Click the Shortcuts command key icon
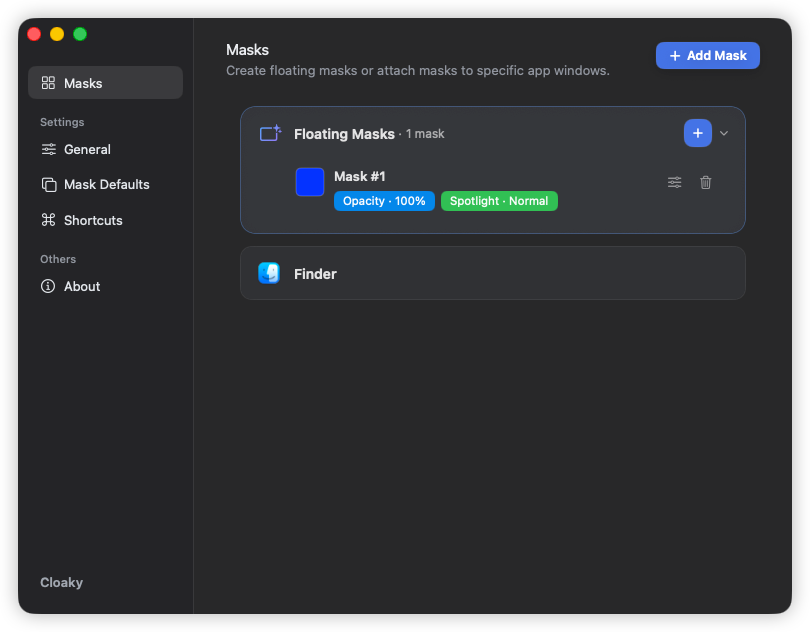Image resolution: width=810 pixels, height=632 pixels. pos(48,220)
